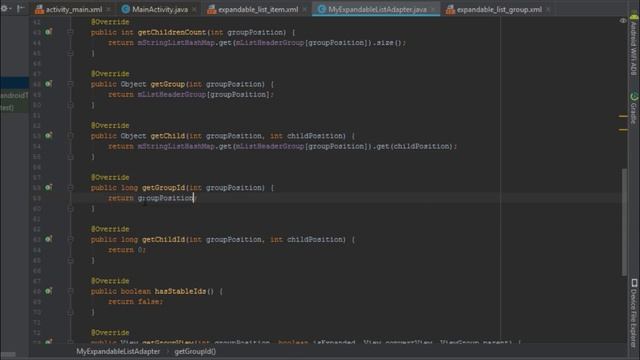Select the highlighted row in the project panel

tap(14, 83)
